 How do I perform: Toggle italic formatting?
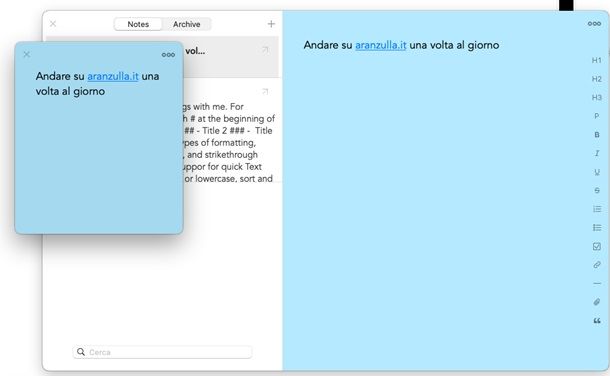point(596,153)
